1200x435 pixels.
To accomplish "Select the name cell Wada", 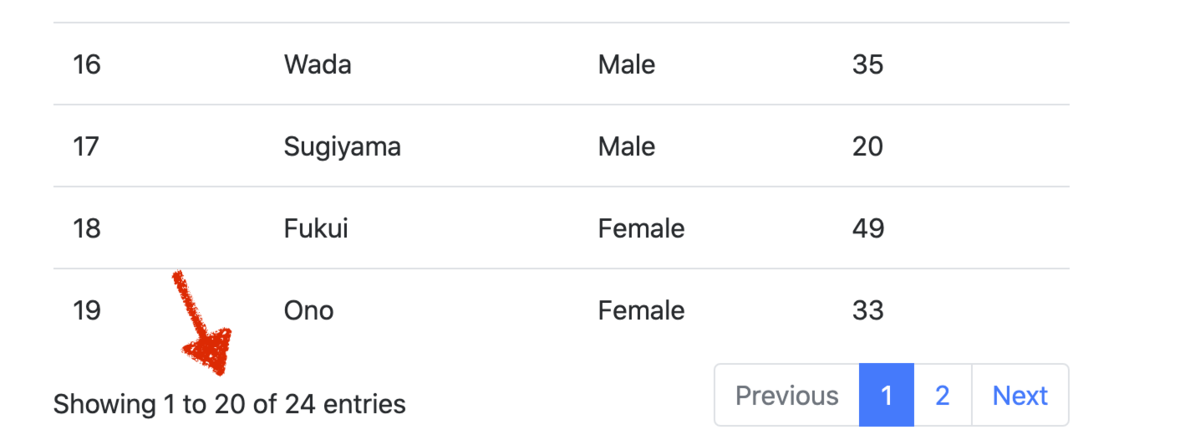I will pos(318,65).
